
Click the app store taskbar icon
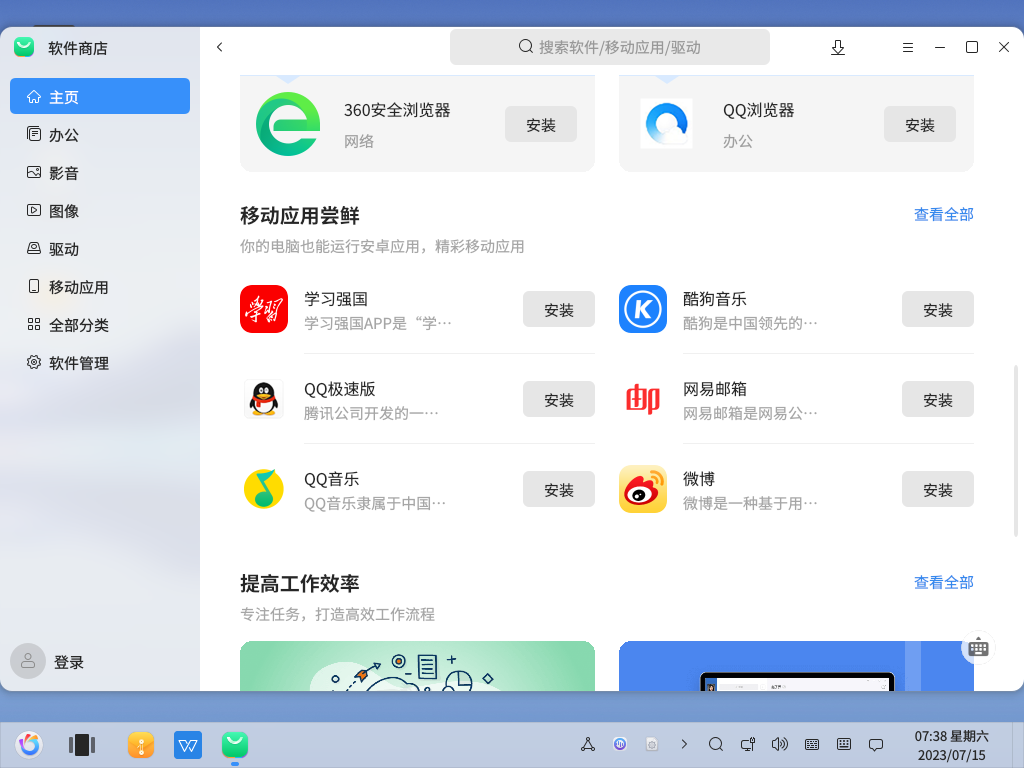click(235, 744)
